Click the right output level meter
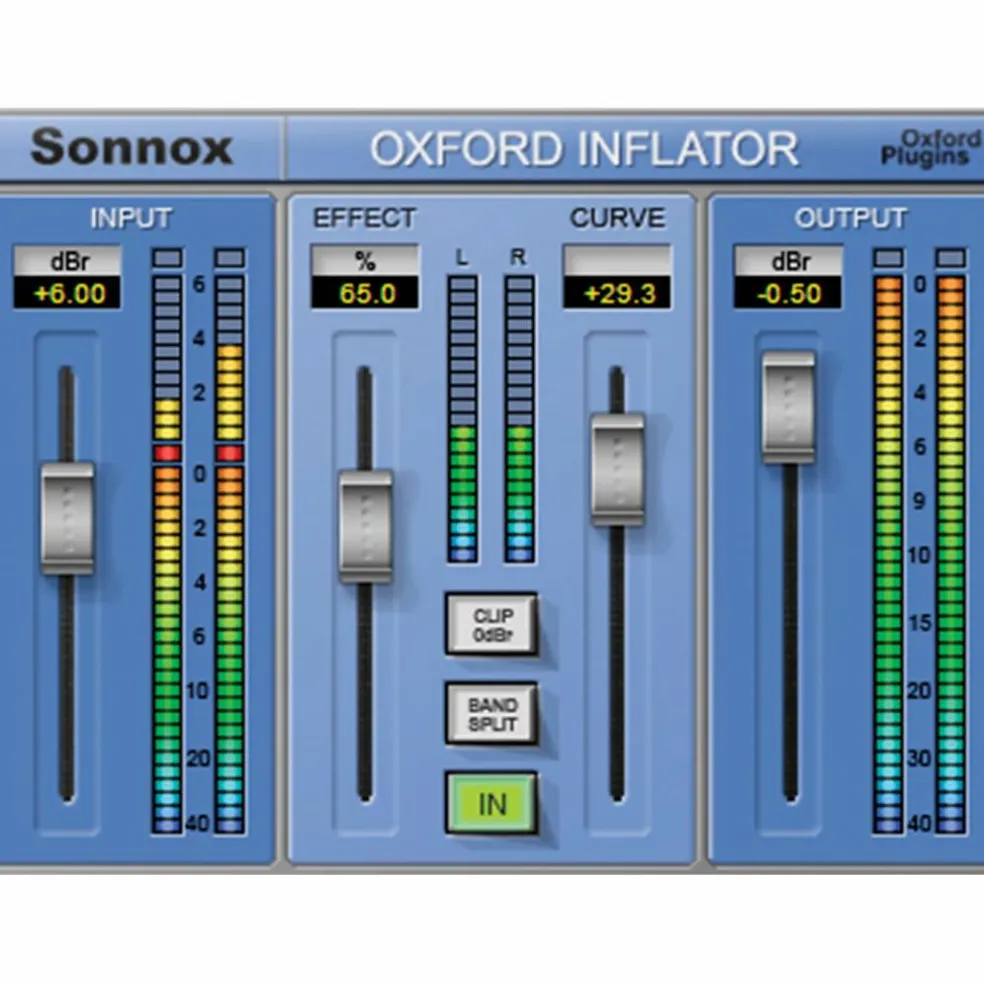 click(951, 555)
